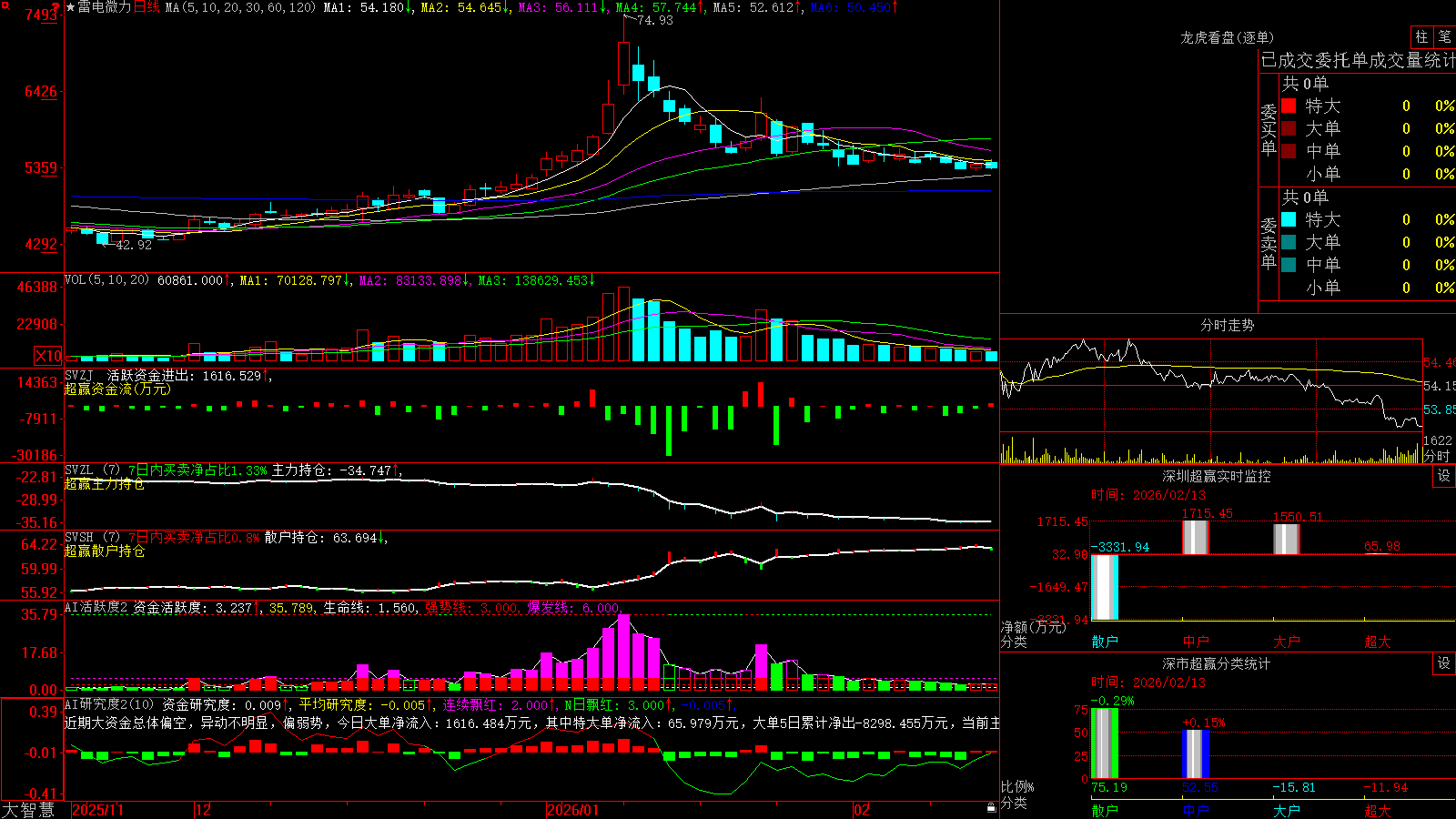Click the SVSH (7) indicator label
This screenshot has width=1456, height=819.
(x=92, y=538)
